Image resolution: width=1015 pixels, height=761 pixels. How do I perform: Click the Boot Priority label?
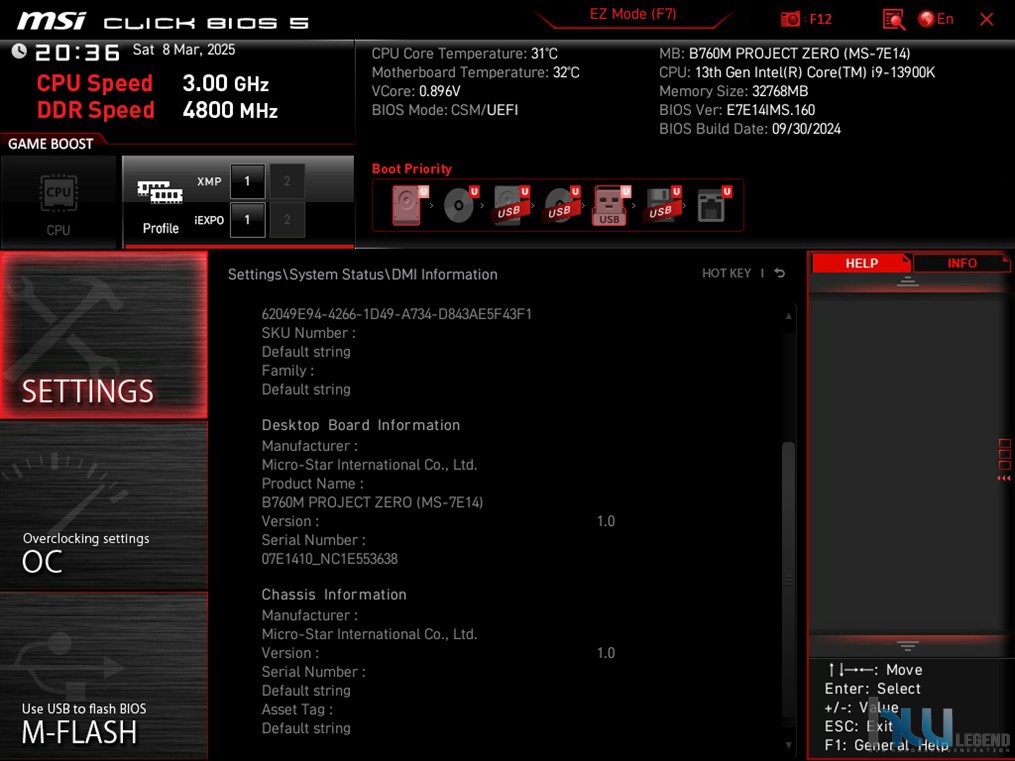[411, 169]
